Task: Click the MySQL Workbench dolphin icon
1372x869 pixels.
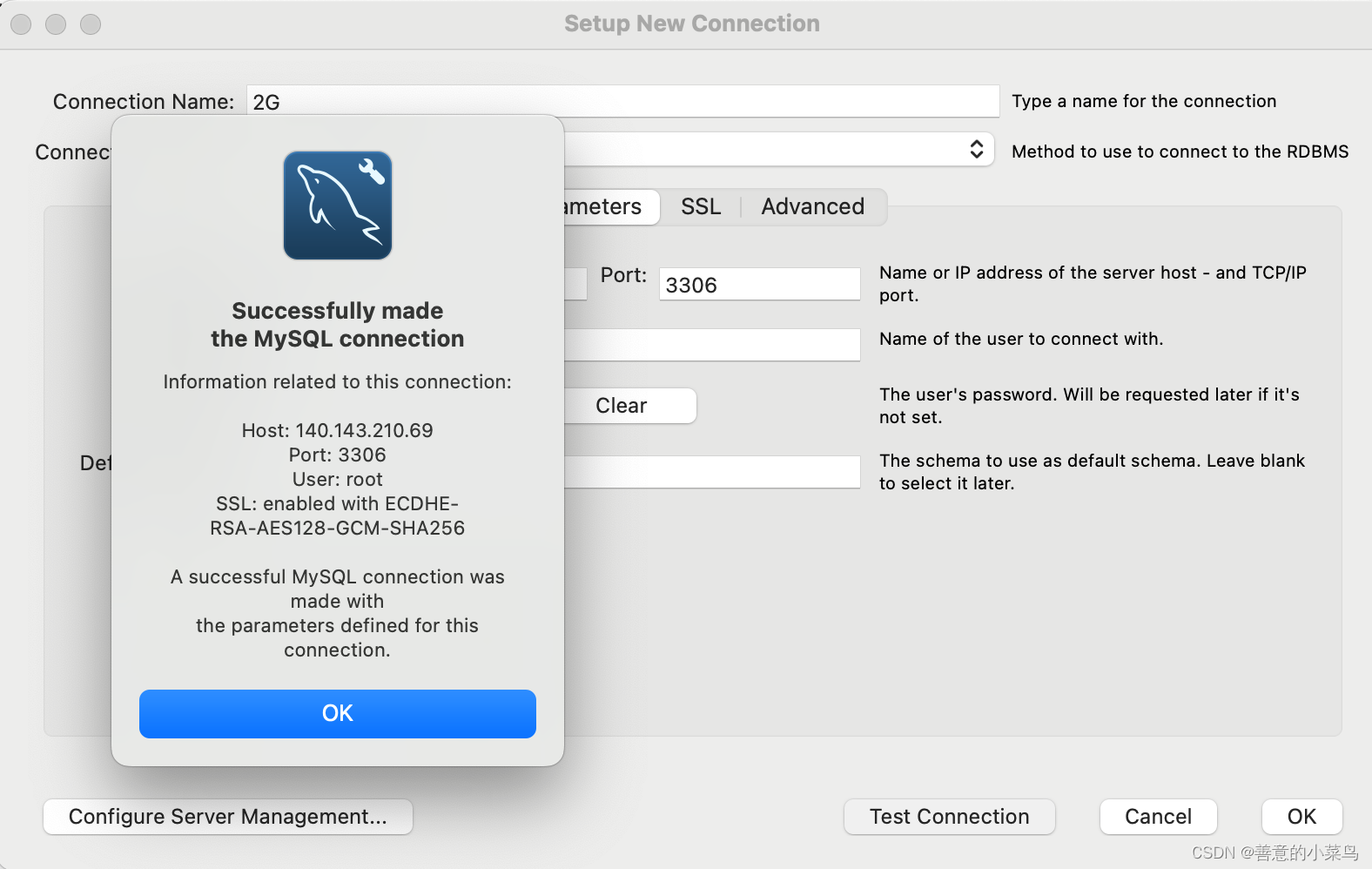Action: (x=338, y=205)
